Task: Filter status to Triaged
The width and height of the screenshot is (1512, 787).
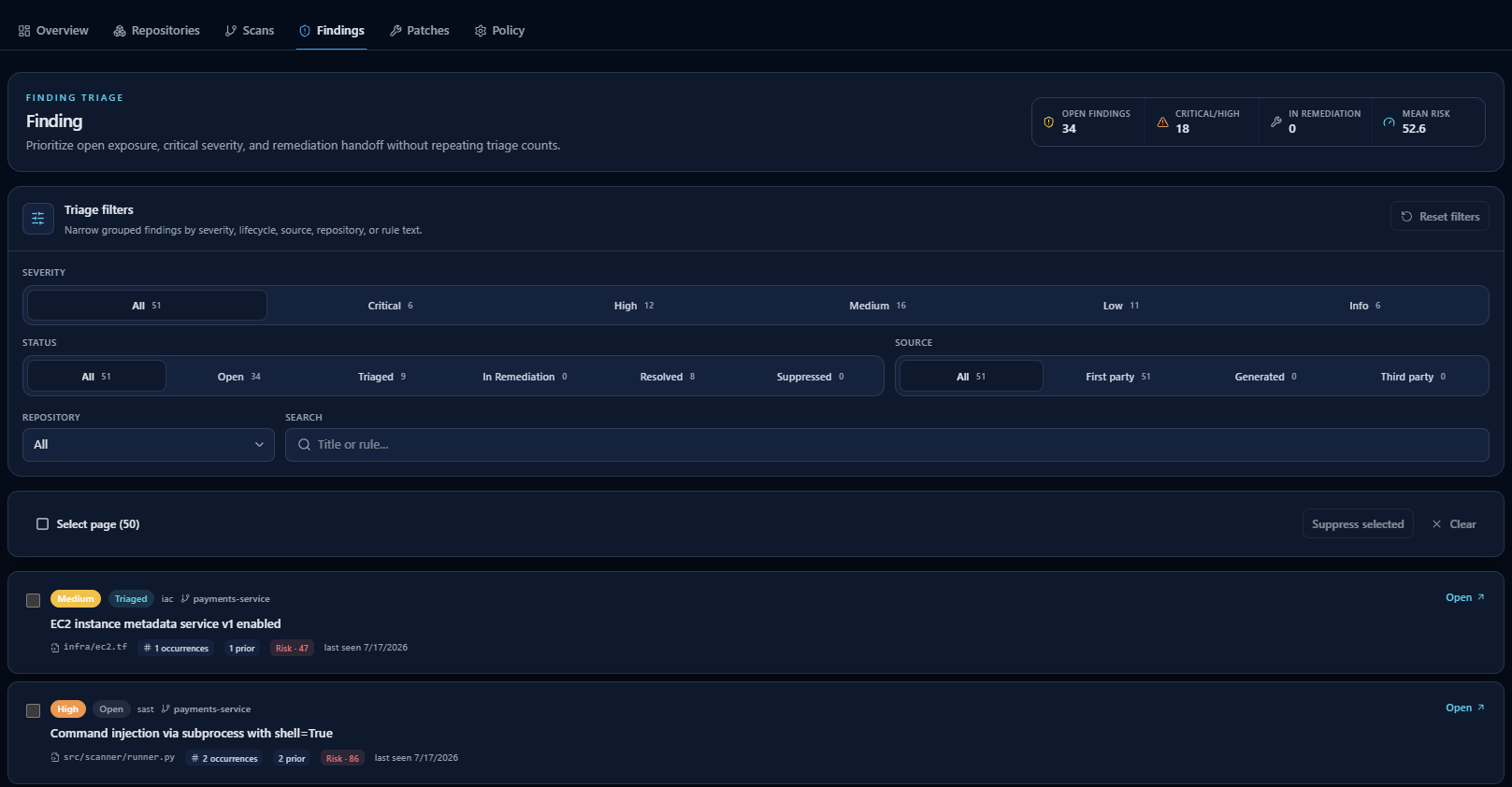Action: click(382, 377)
